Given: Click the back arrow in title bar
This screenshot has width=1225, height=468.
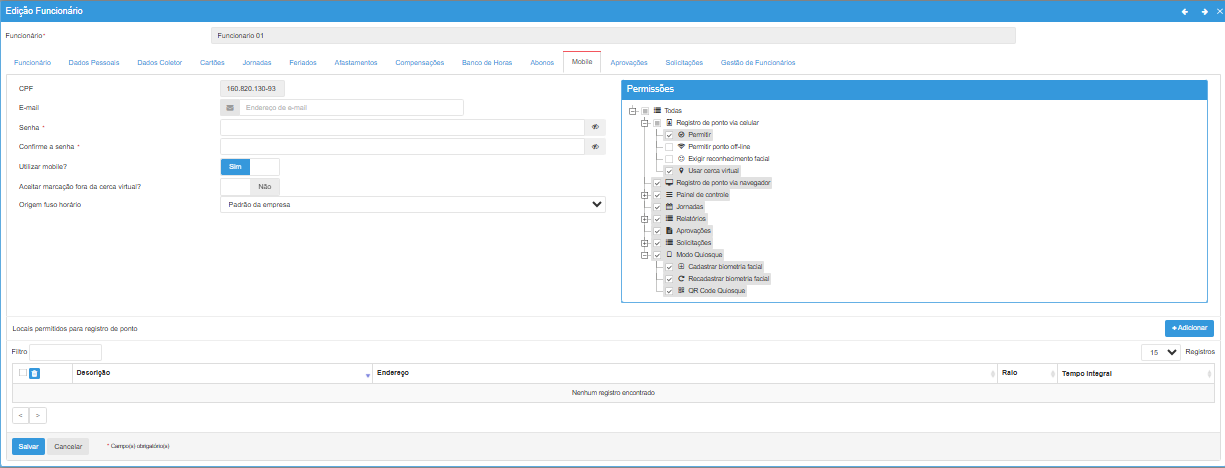Looking at the screenshot, I should 1185,11.
